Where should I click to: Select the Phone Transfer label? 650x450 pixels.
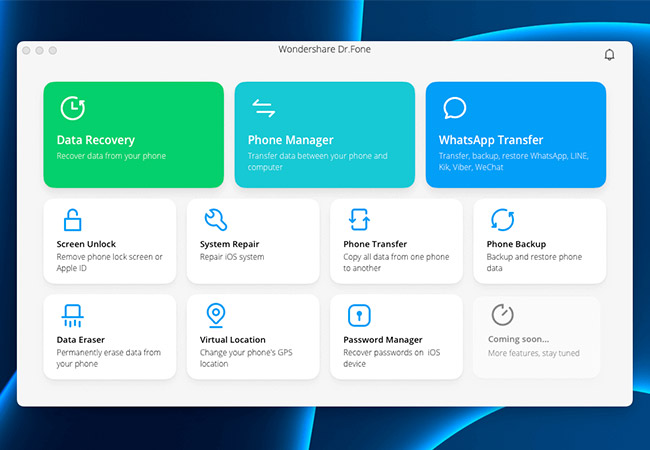[x=375, y=244]
